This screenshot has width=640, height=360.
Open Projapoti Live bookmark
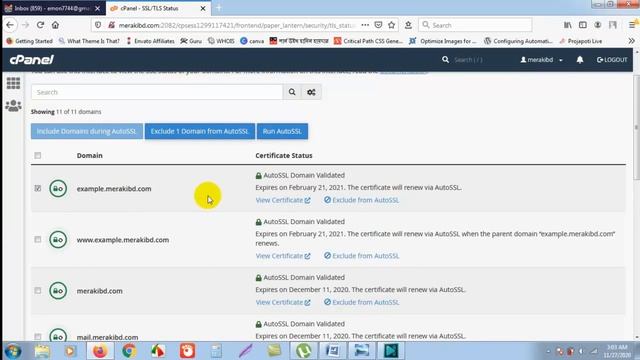tap(581, 41)
